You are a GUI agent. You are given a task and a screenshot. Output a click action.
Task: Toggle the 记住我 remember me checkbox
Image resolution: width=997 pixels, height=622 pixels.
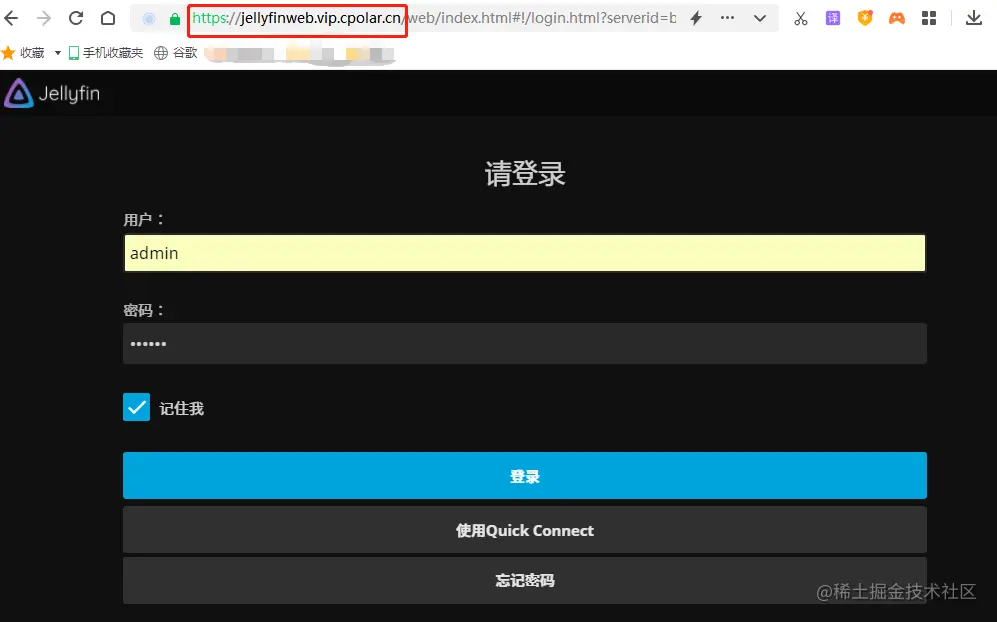point(137,408)
